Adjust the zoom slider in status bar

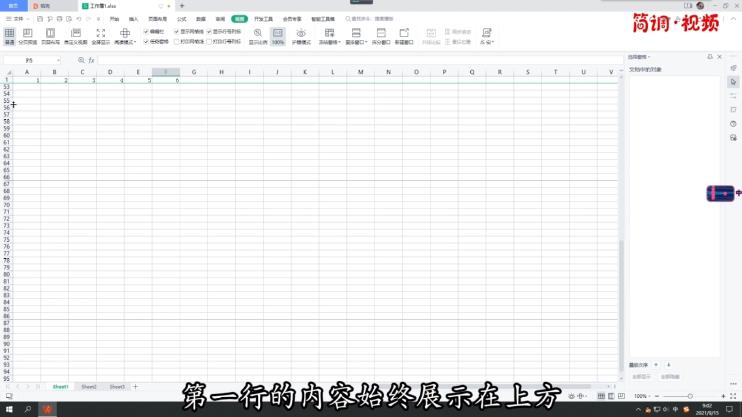tap(689, 396)
